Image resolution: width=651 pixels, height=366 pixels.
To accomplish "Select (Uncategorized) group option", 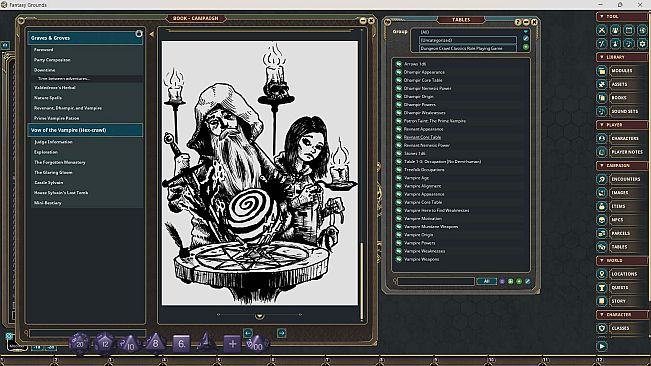I will 467,40.
